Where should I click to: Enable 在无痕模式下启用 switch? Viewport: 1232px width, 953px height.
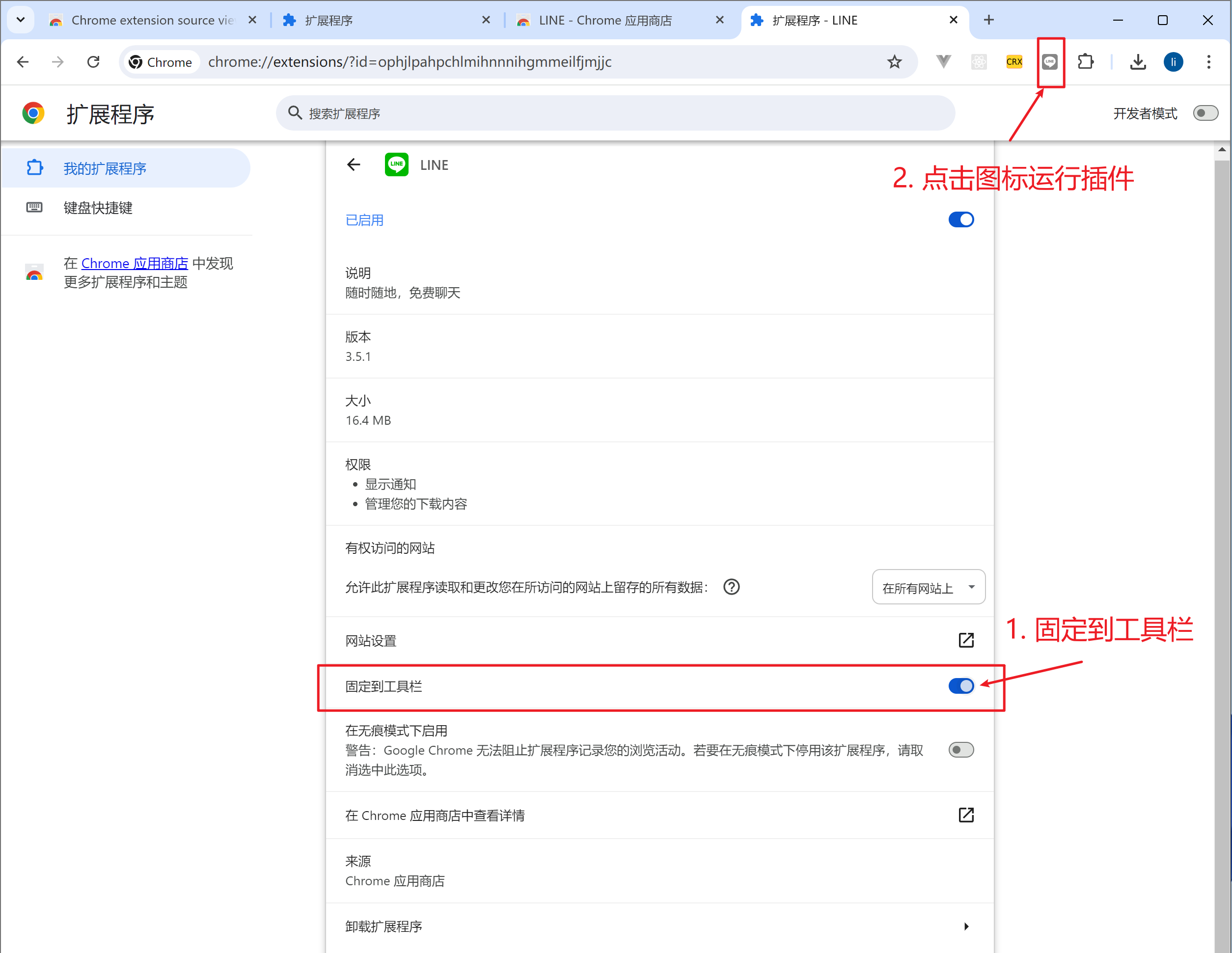(960, 750)
